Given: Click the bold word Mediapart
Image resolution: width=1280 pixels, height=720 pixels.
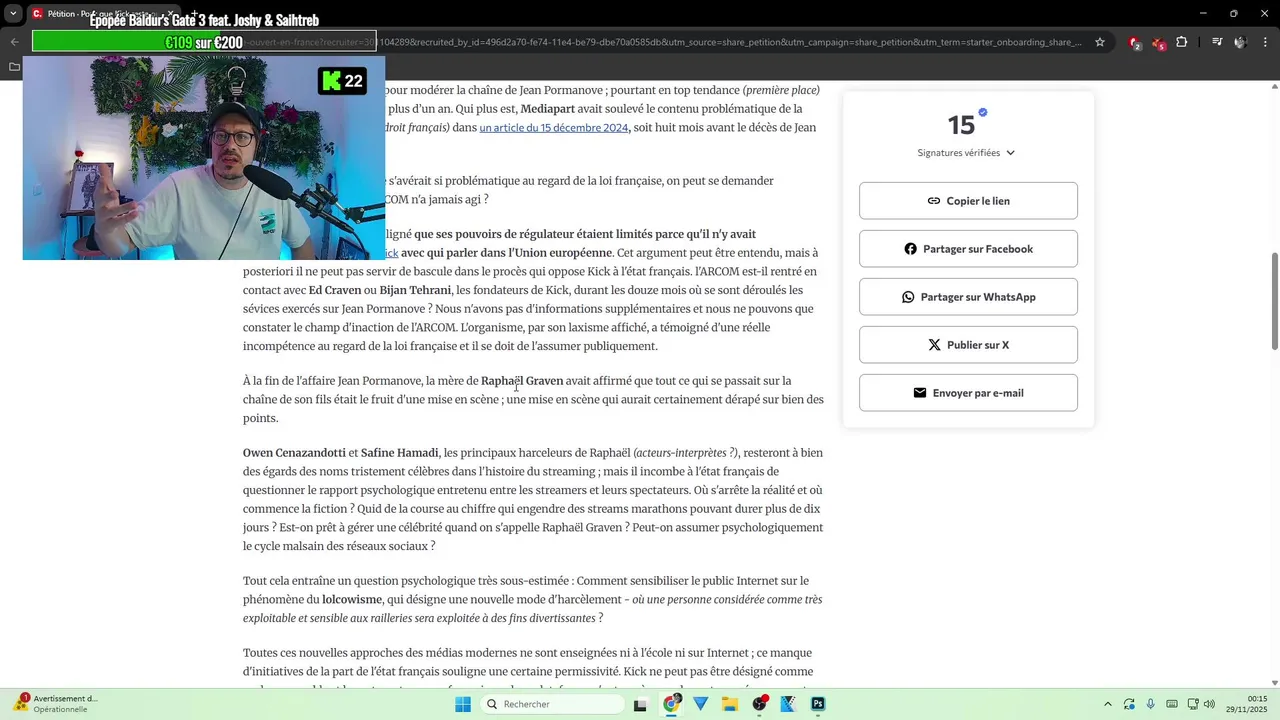Looking at the screenshot, I should 549,109.
